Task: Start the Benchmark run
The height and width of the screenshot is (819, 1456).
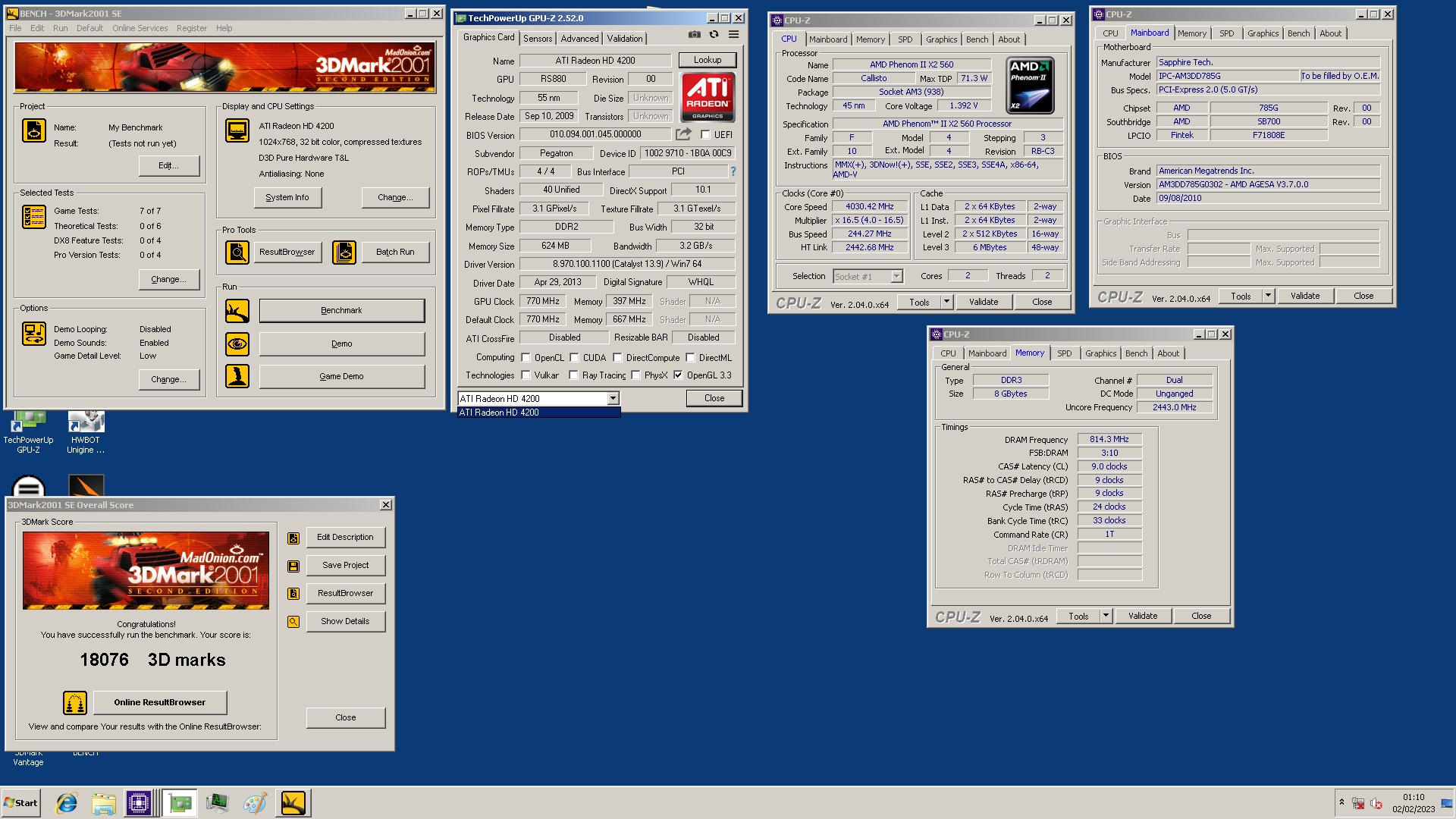Action: [342, 310]
